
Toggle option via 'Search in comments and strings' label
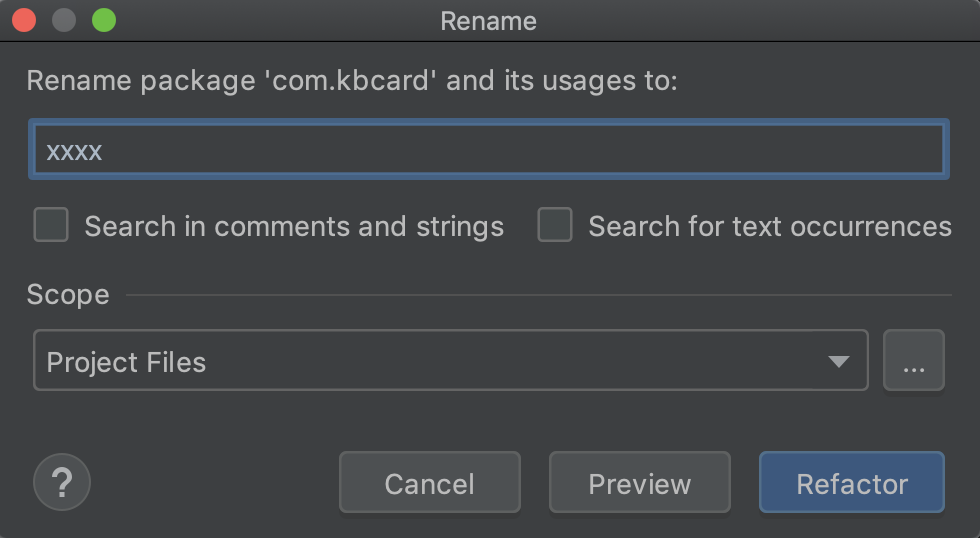click(294, 226)
